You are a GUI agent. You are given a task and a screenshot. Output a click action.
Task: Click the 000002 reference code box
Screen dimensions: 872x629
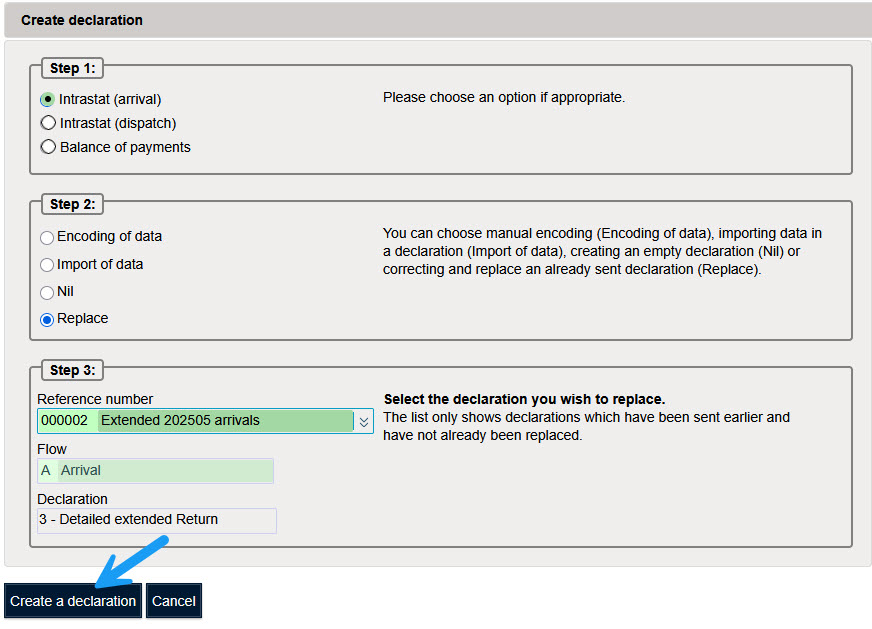[x=66, y=421]
